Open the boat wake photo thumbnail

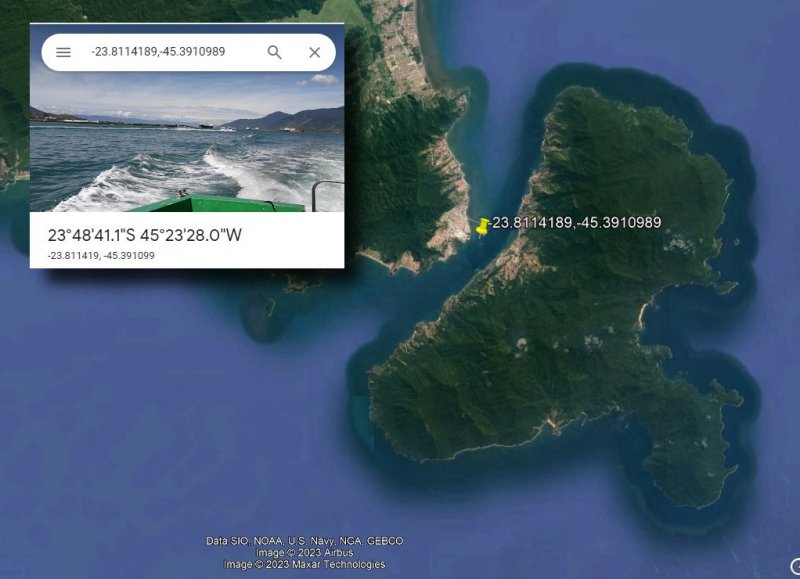click(x=187, y=142)
